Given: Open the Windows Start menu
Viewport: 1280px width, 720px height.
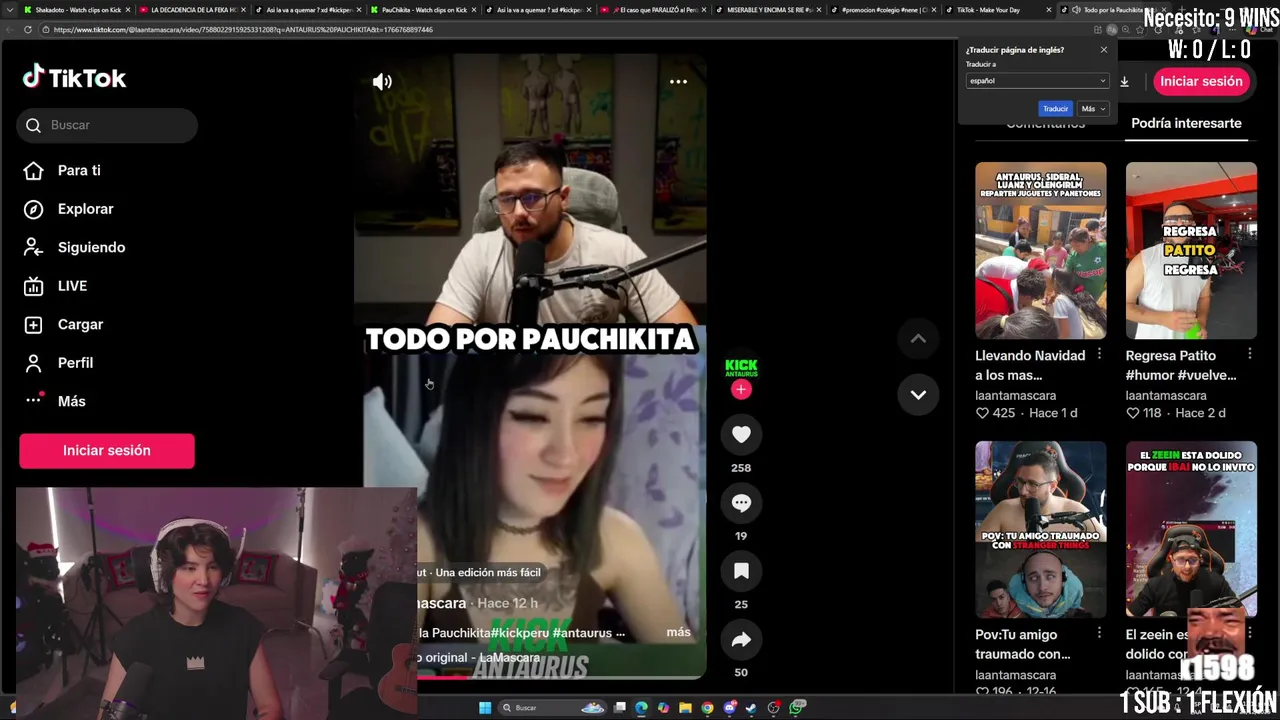Looking at the screenshot, I should point(485,708).
